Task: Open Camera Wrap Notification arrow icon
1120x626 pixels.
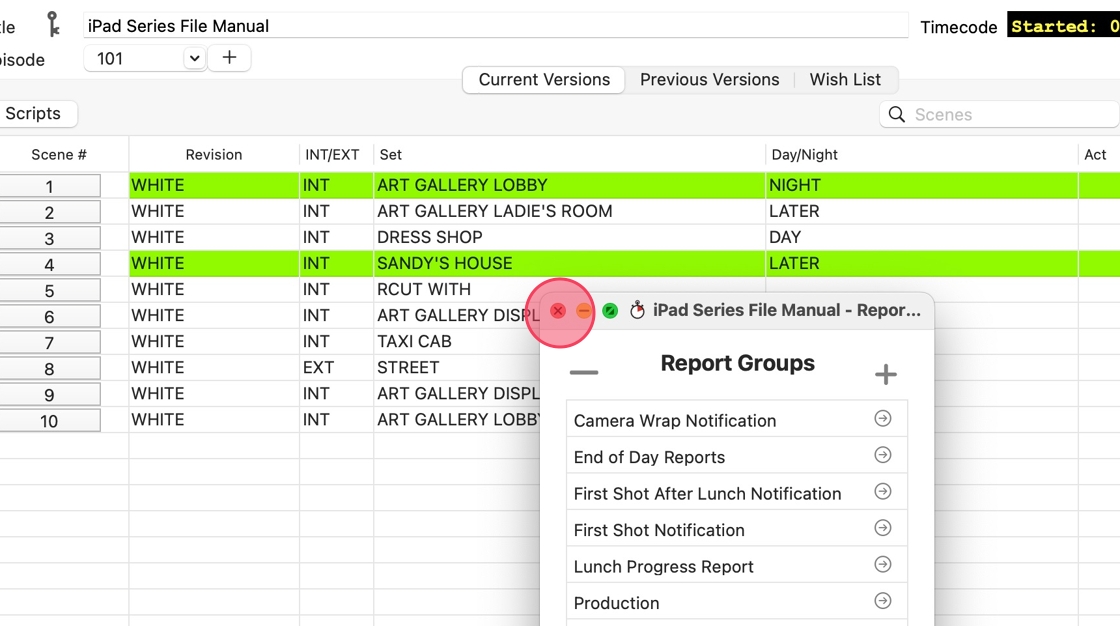Action: point(883,419)
